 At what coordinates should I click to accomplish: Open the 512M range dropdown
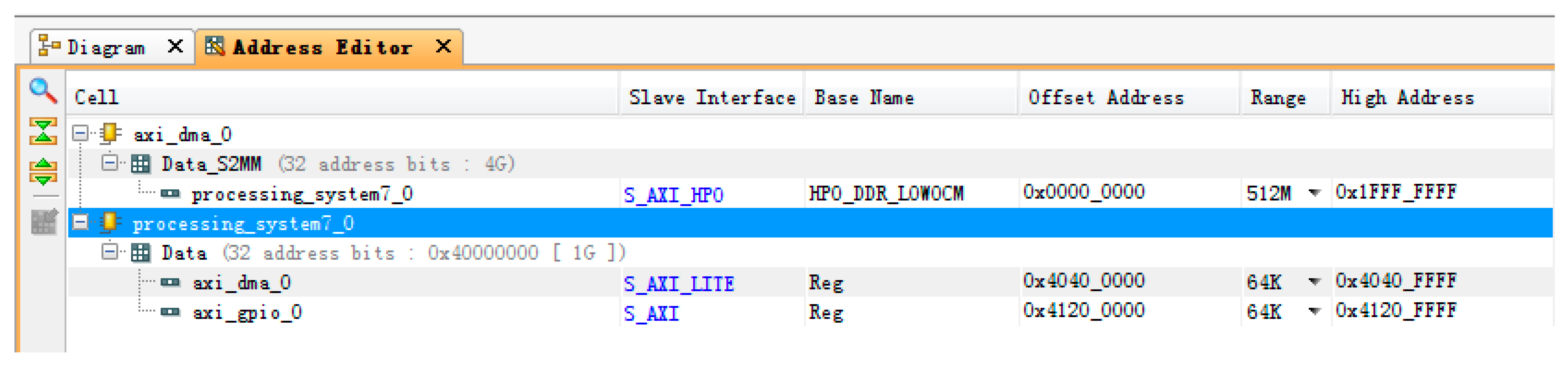point(1315,193)
